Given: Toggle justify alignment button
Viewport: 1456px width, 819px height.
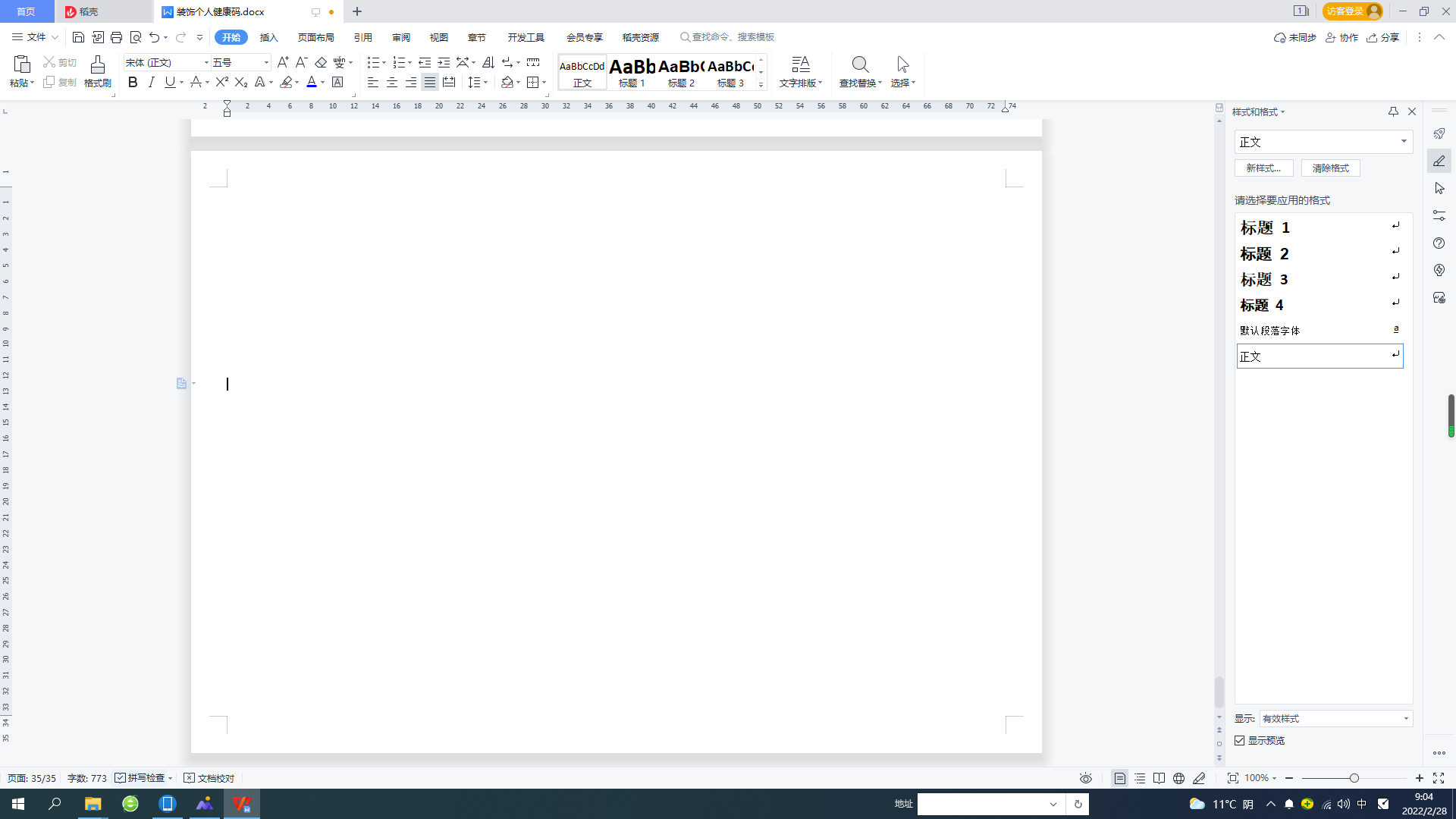Looking at the screenshot, I should tap(430, 82).
